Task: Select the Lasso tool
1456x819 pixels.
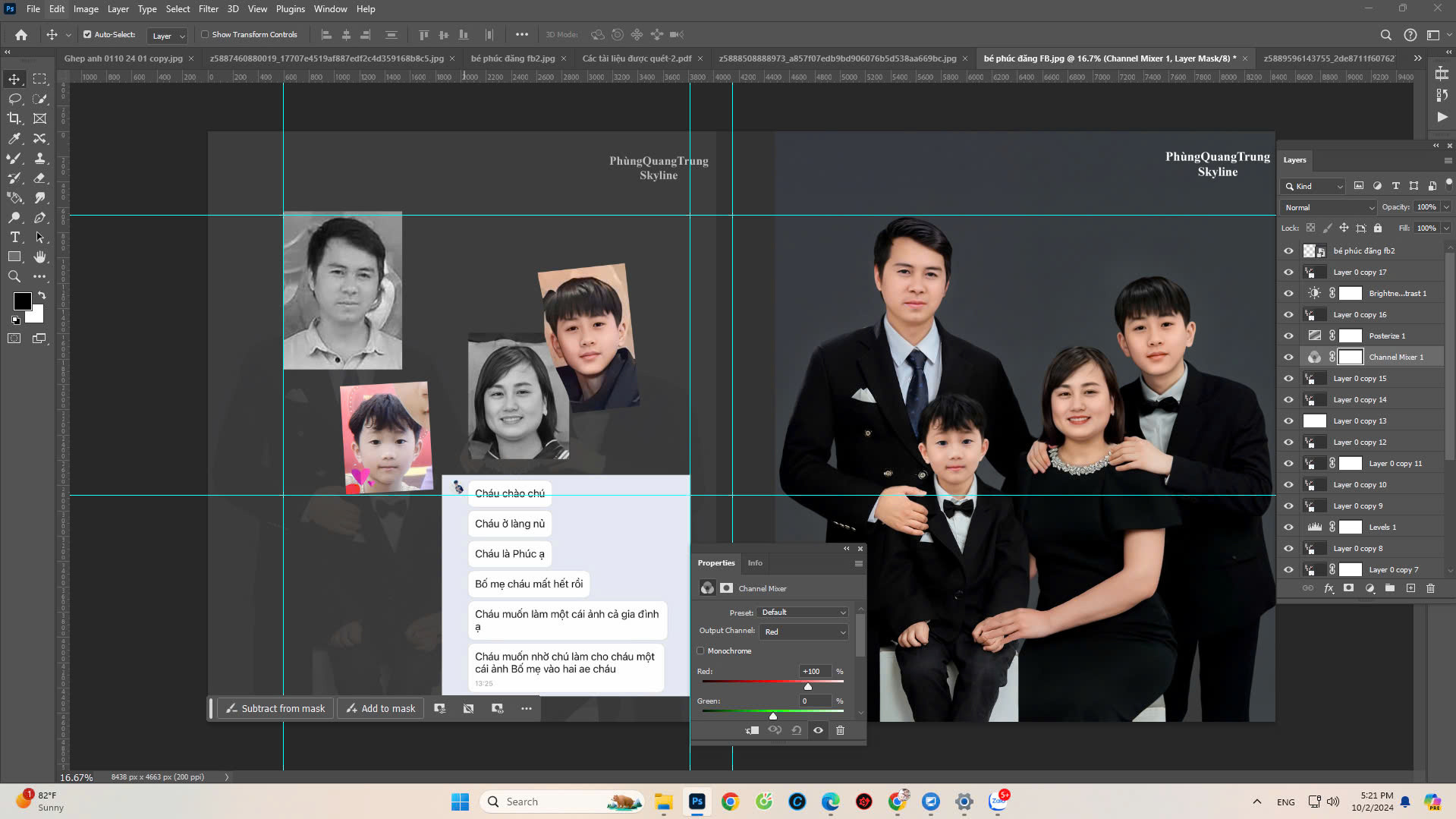Action: (14, 99)
